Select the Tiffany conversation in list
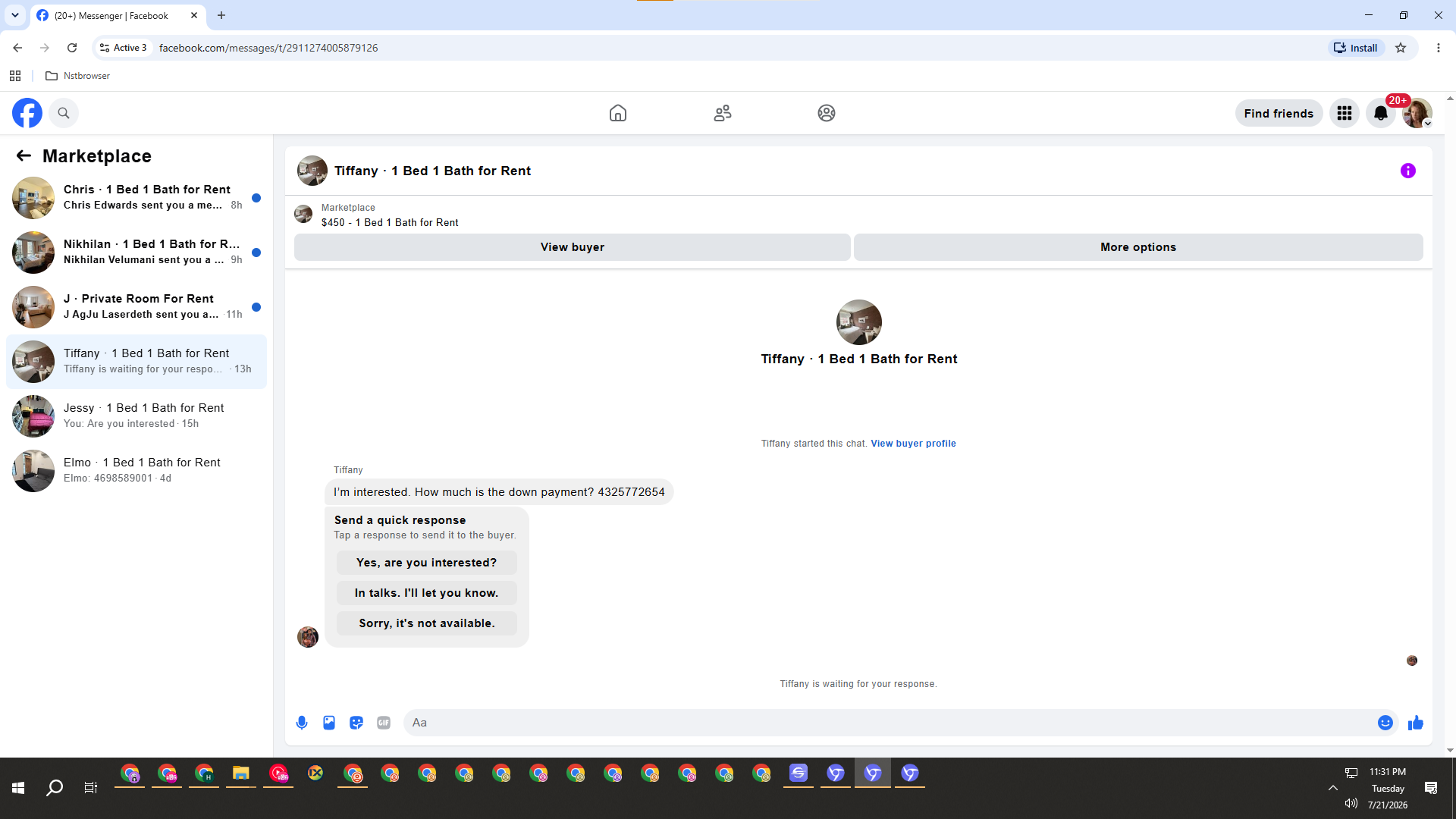This screenshot has height=819, width=1456. [x=136, y=362]
